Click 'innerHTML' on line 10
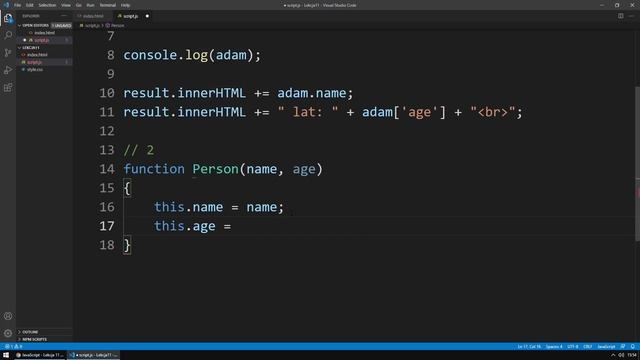 click(x=211, y=93)
